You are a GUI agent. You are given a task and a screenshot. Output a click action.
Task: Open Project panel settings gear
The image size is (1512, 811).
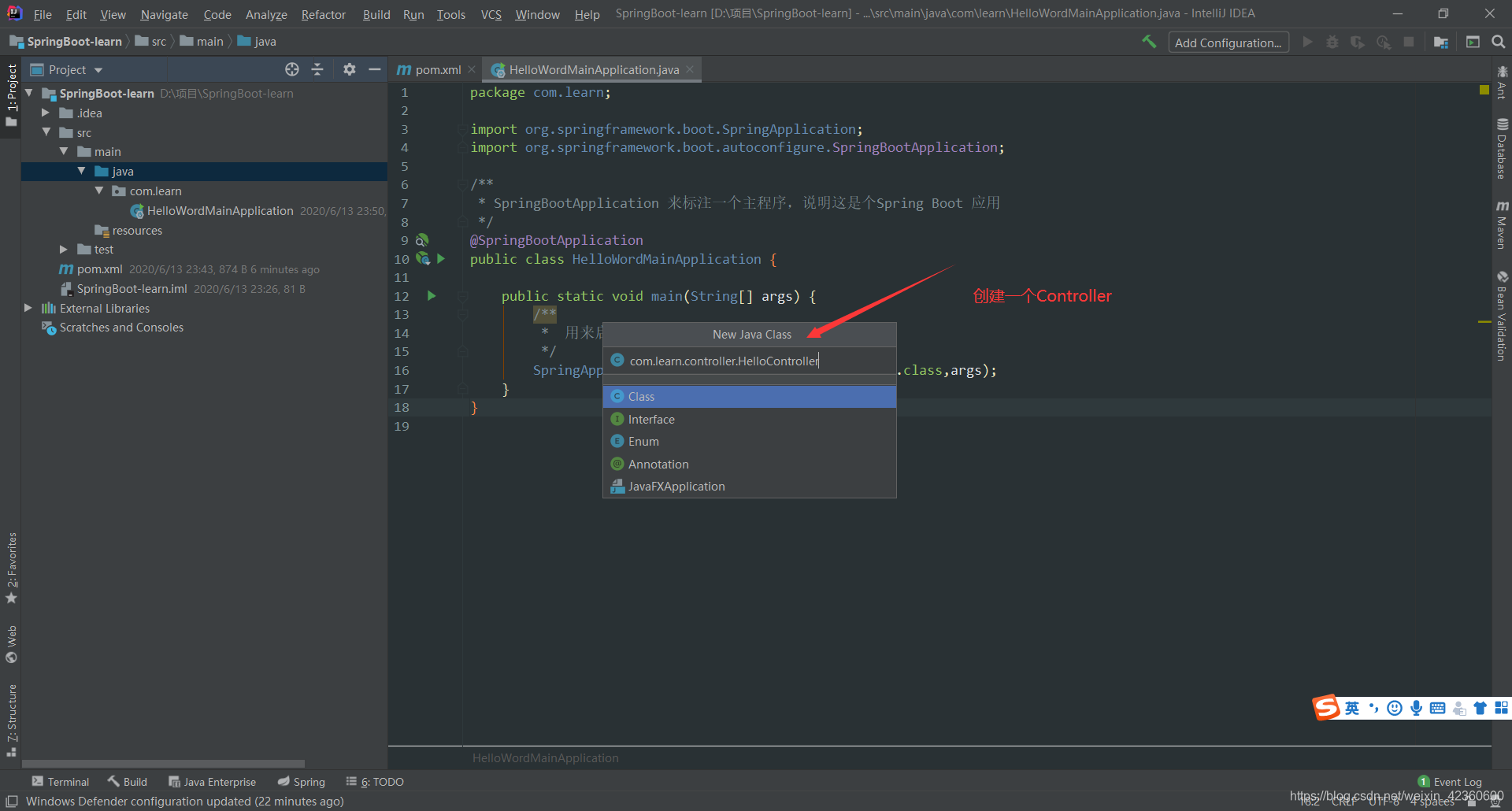coord(350,69)
